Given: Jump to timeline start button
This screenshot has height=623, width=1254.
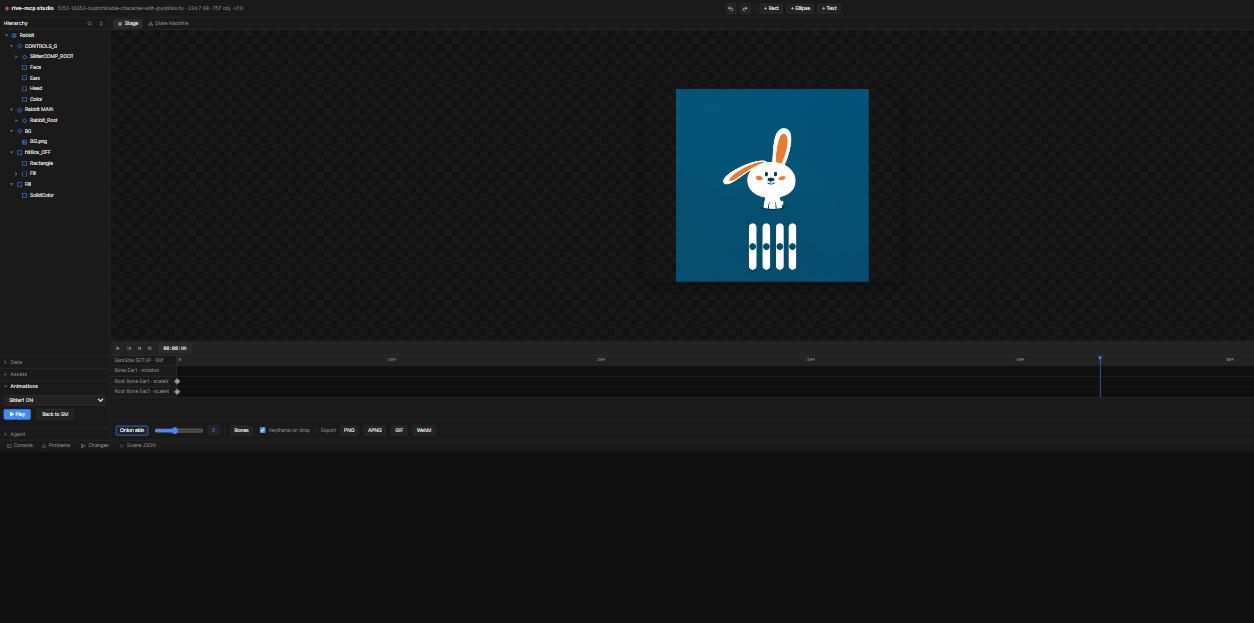Looking at the screenshot, I should click(x=129, y=348).
